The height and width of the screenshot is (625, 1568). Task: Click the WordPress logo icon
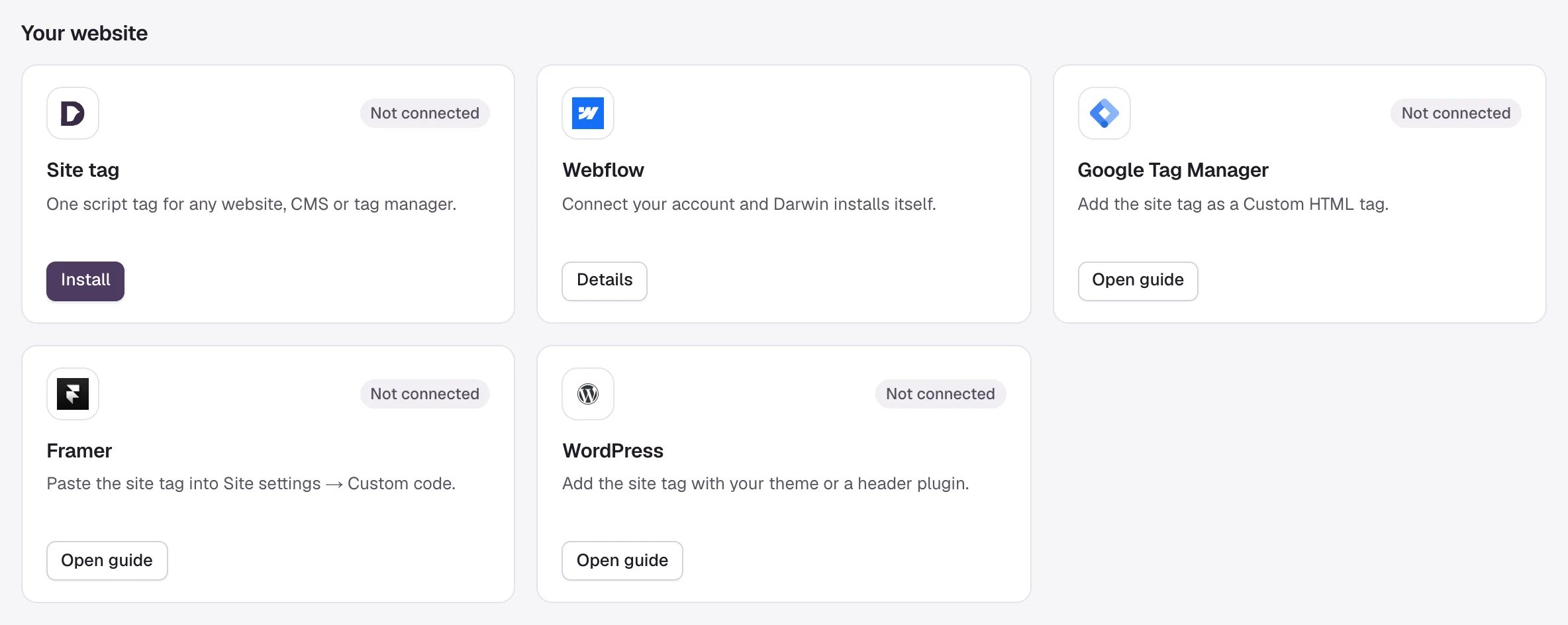588,394
